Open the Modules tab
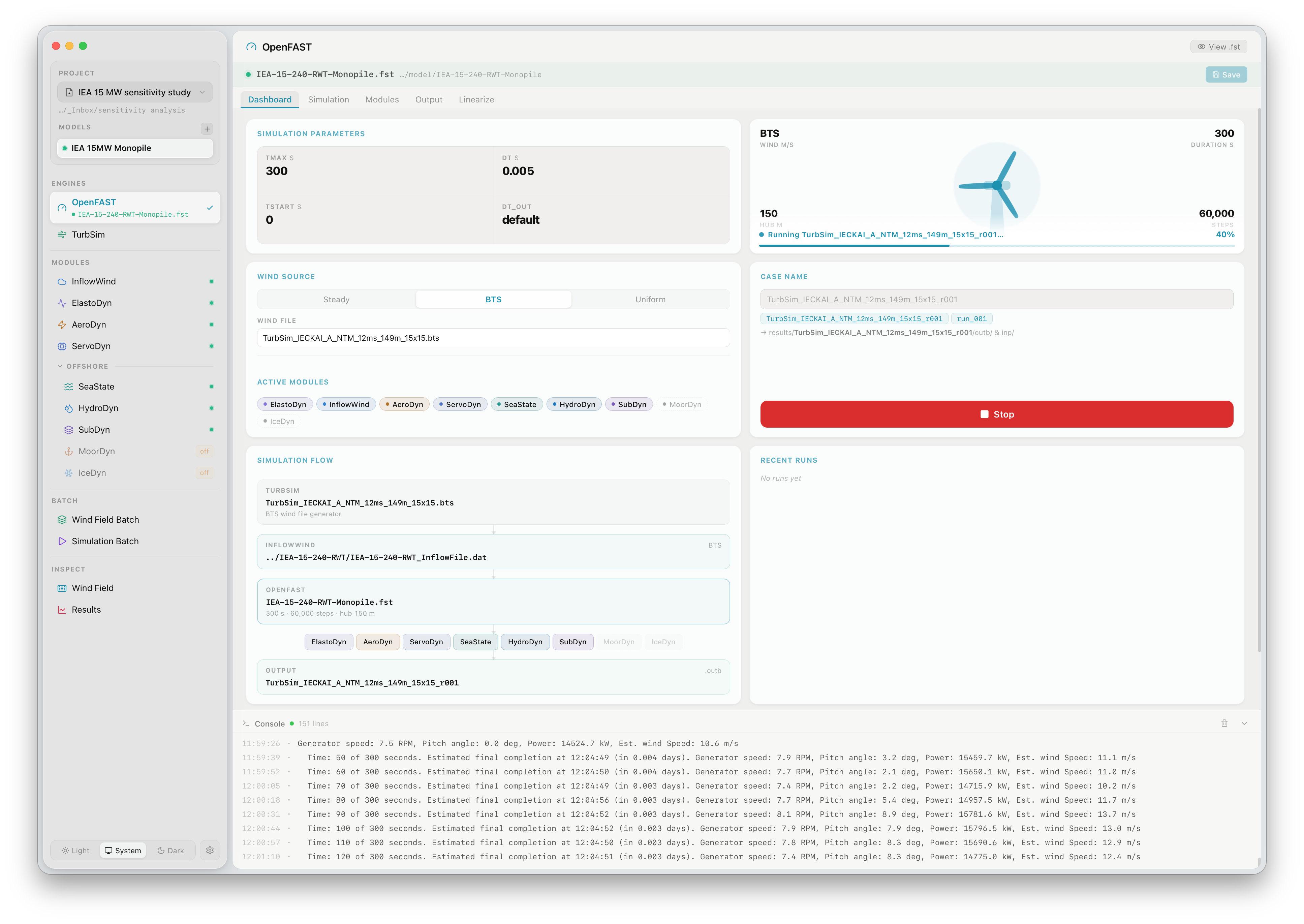Image resolution: width=1304 pixels, height=924 pixels. [x=382, y=99]
